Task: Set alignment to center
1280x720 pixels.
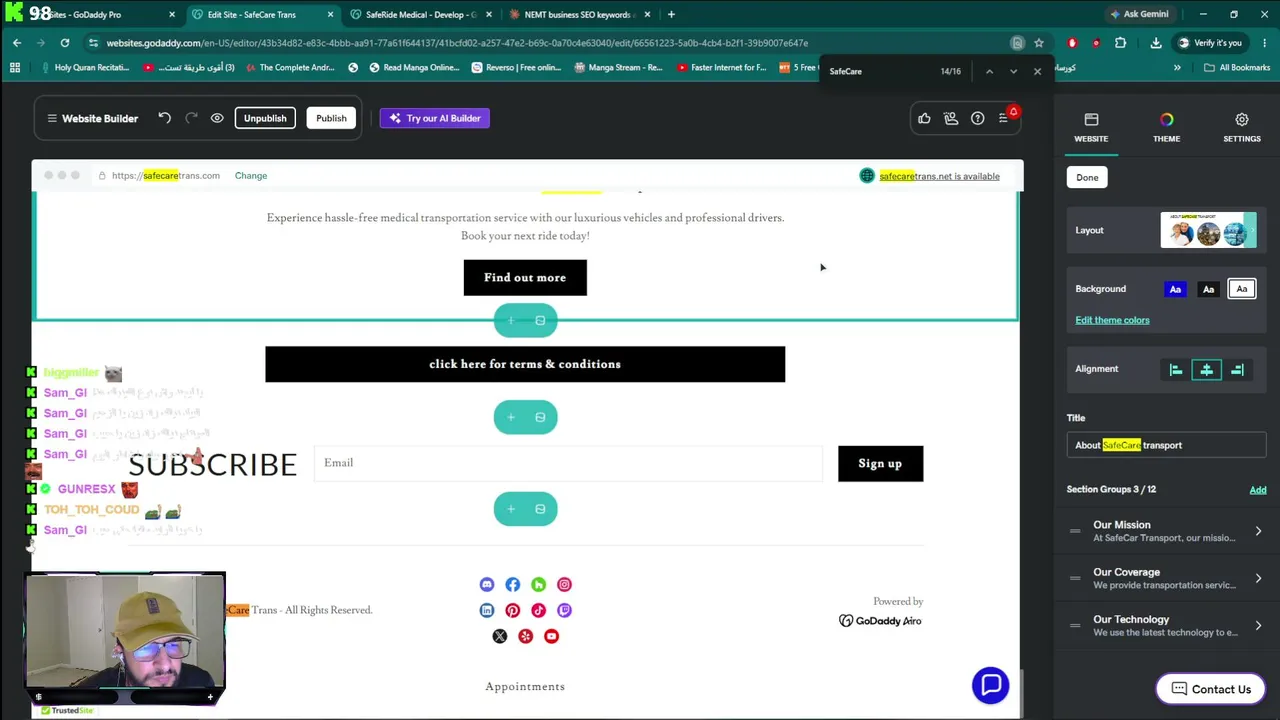Action: (x=1207, y=370)
